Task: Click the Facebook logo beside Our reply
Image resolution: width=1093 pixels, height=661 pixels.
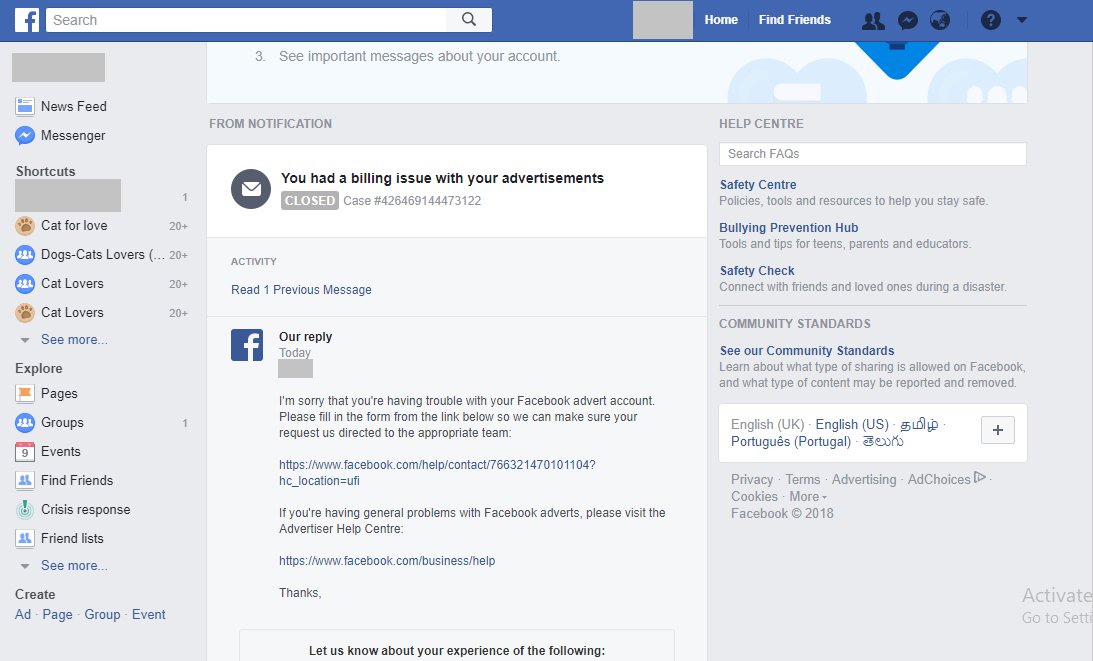Action: point(247,345)
